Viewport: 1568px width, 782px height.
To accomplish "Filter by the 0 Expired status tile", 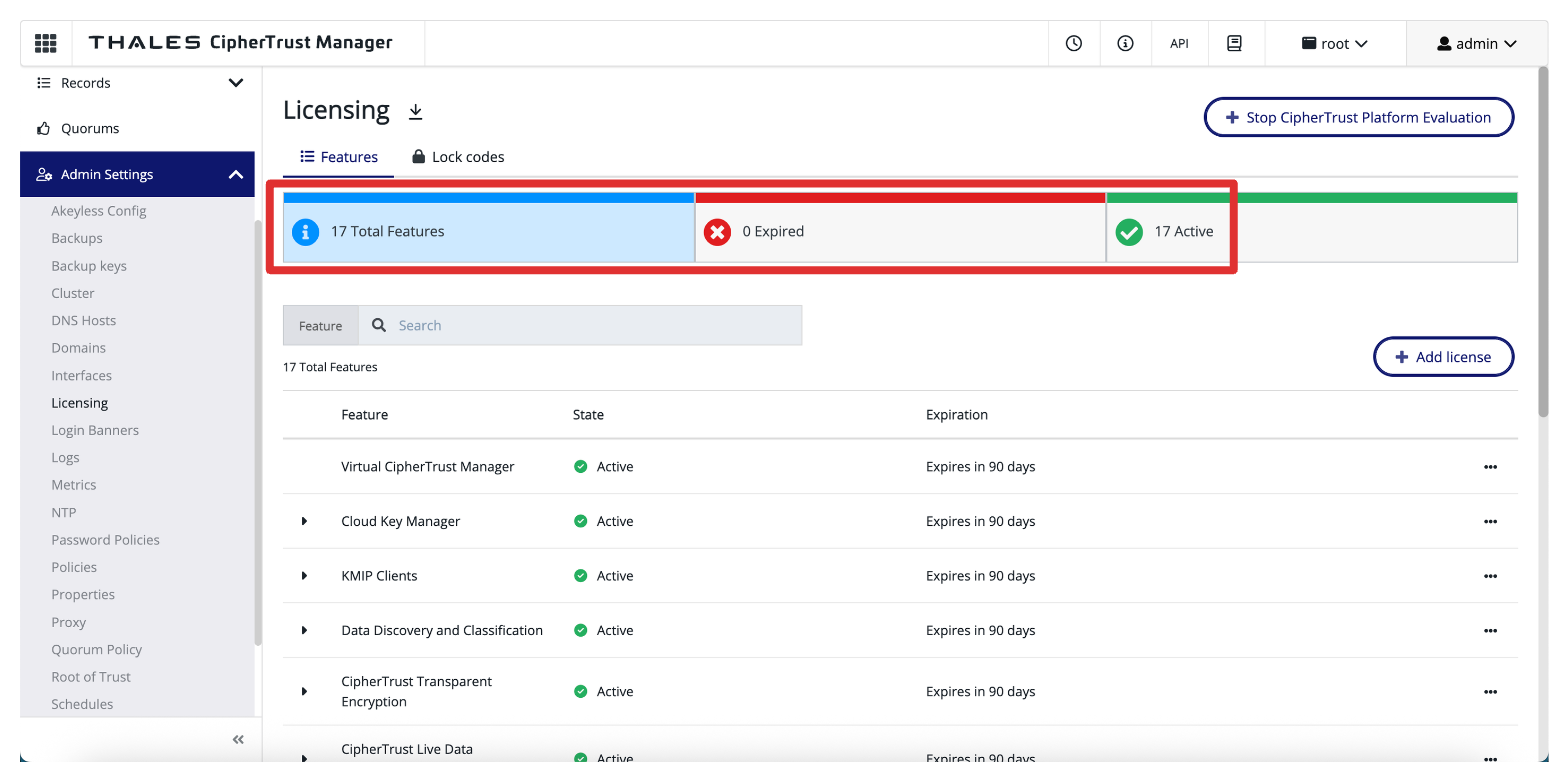I will (900, 232).
